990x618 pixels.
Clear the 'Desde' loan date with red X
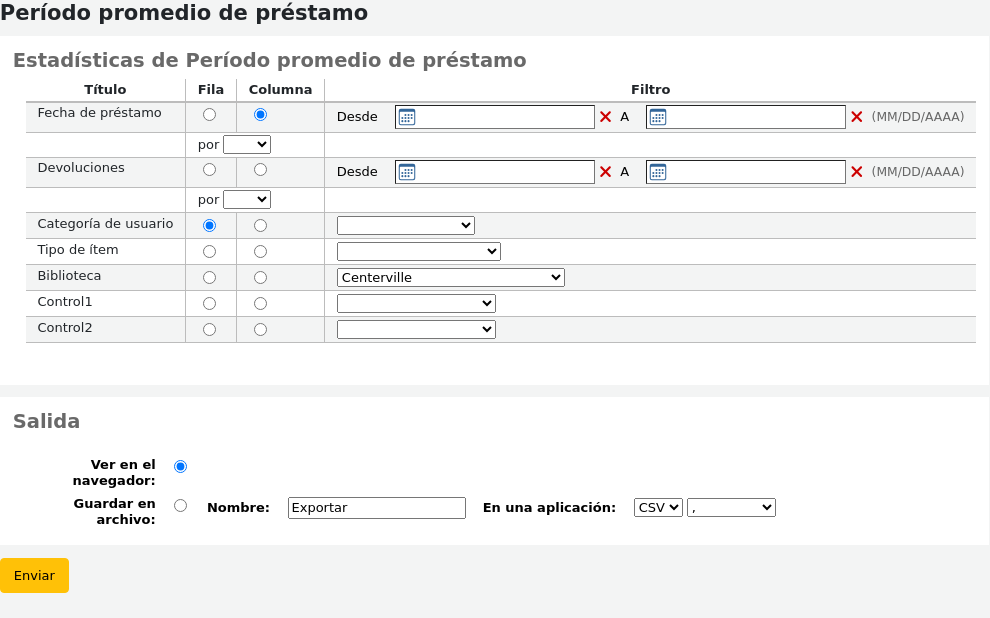[604, 116]
